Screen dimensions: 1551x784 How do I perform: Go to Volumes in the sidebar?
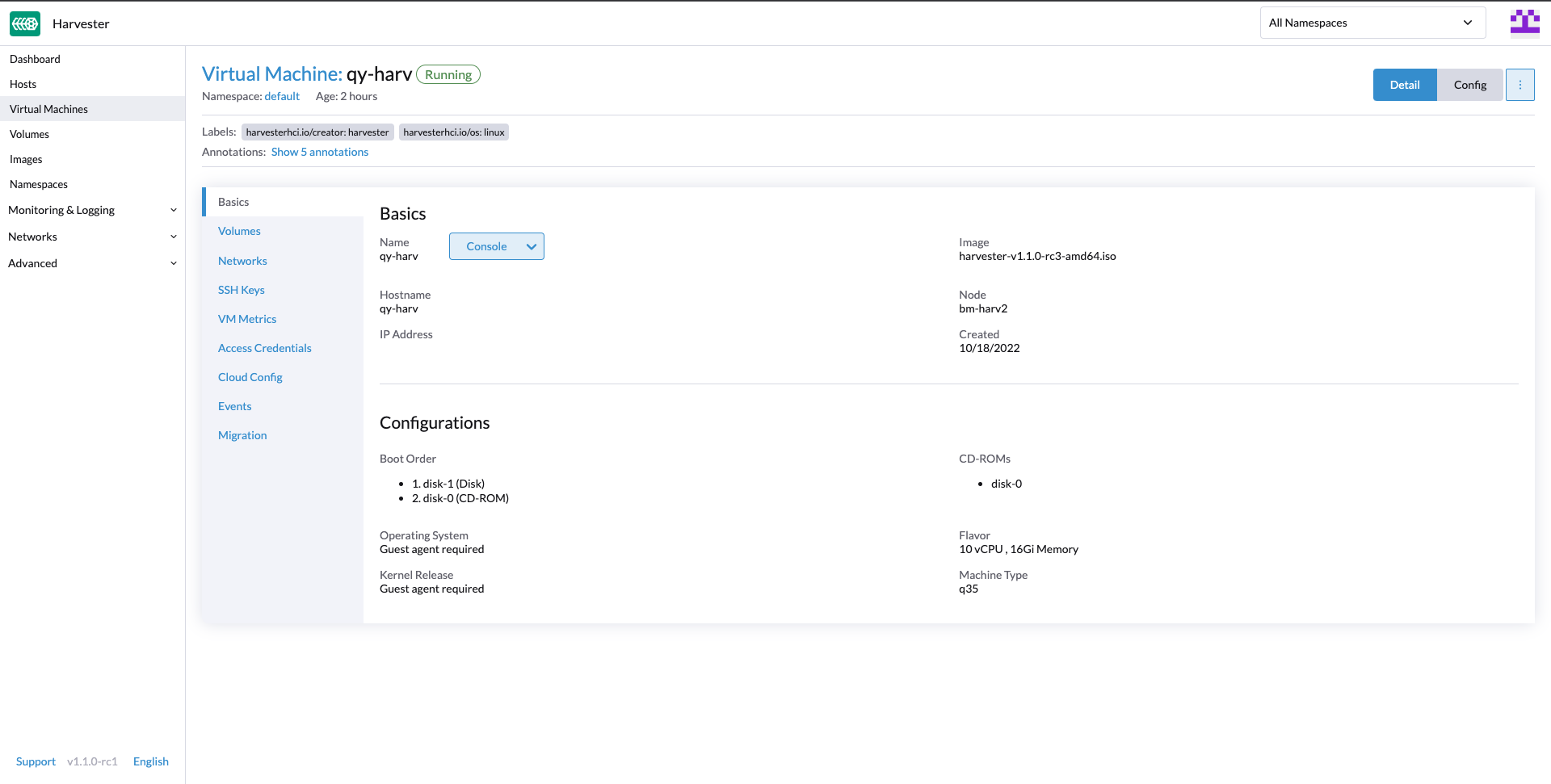[29, 133]
